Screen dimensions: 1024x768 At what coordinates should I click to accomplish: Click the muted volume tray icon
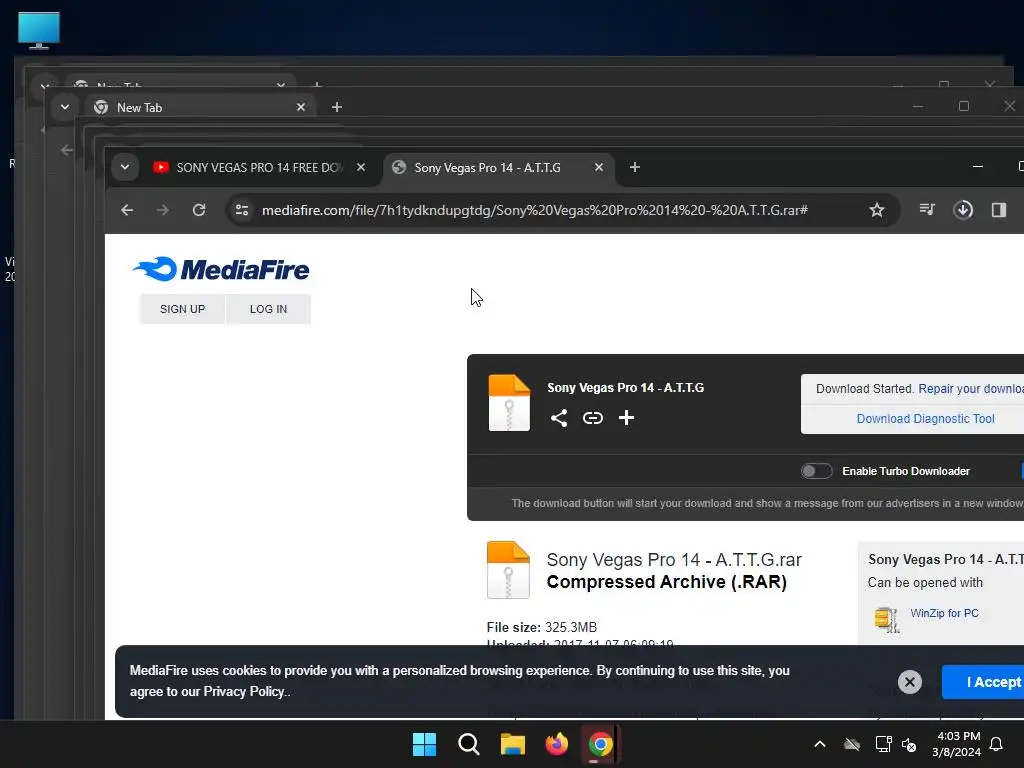909,744
